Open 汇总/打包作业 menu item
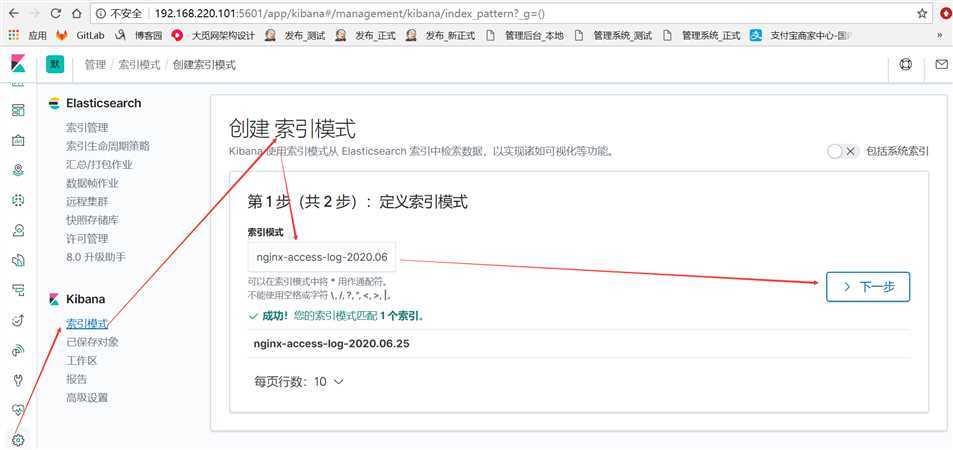This screenshot has height=450, width=953. tap(99, 164)
